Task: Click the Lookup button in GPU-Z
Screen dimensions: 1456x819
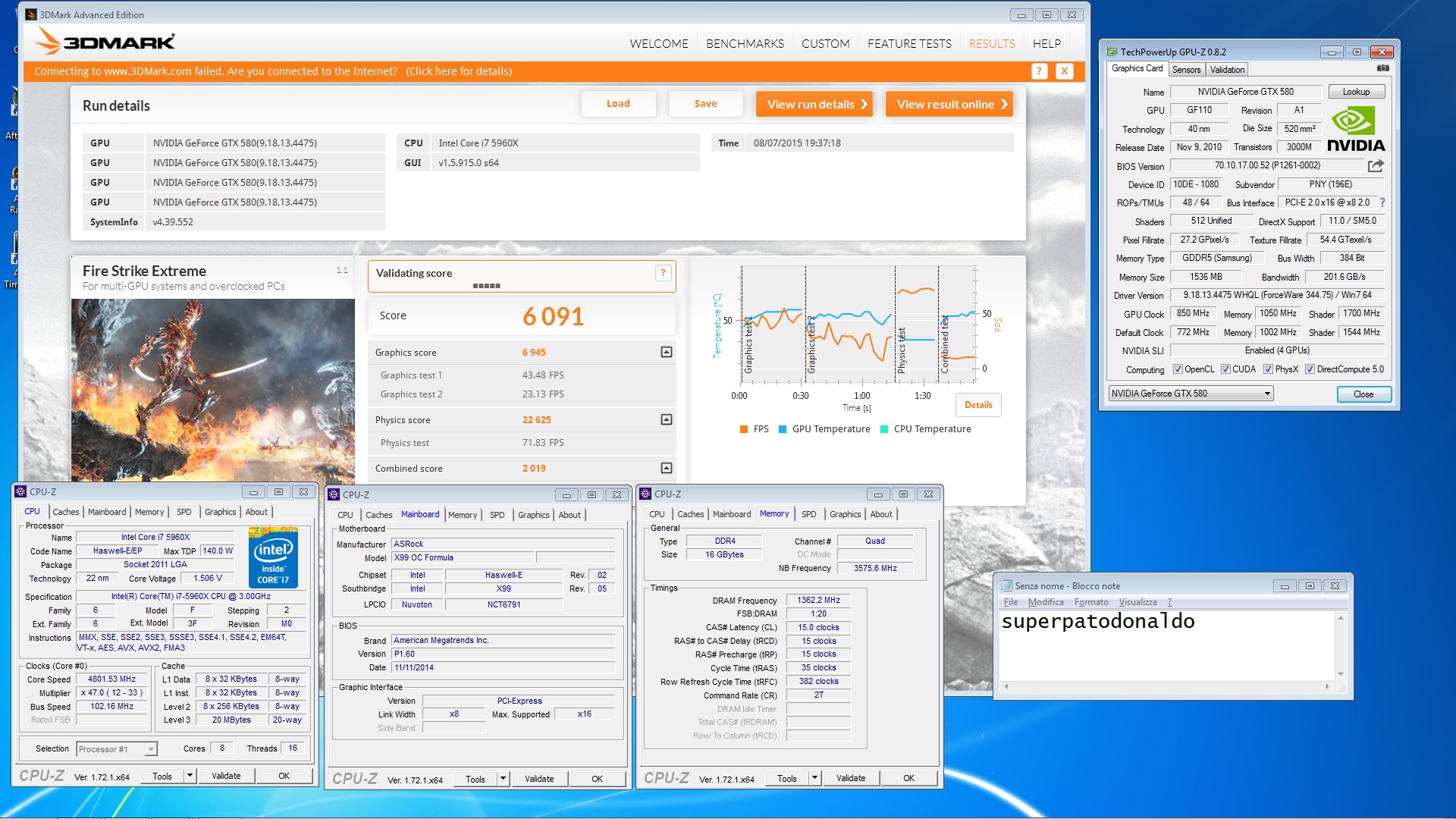Action: 1356,92
